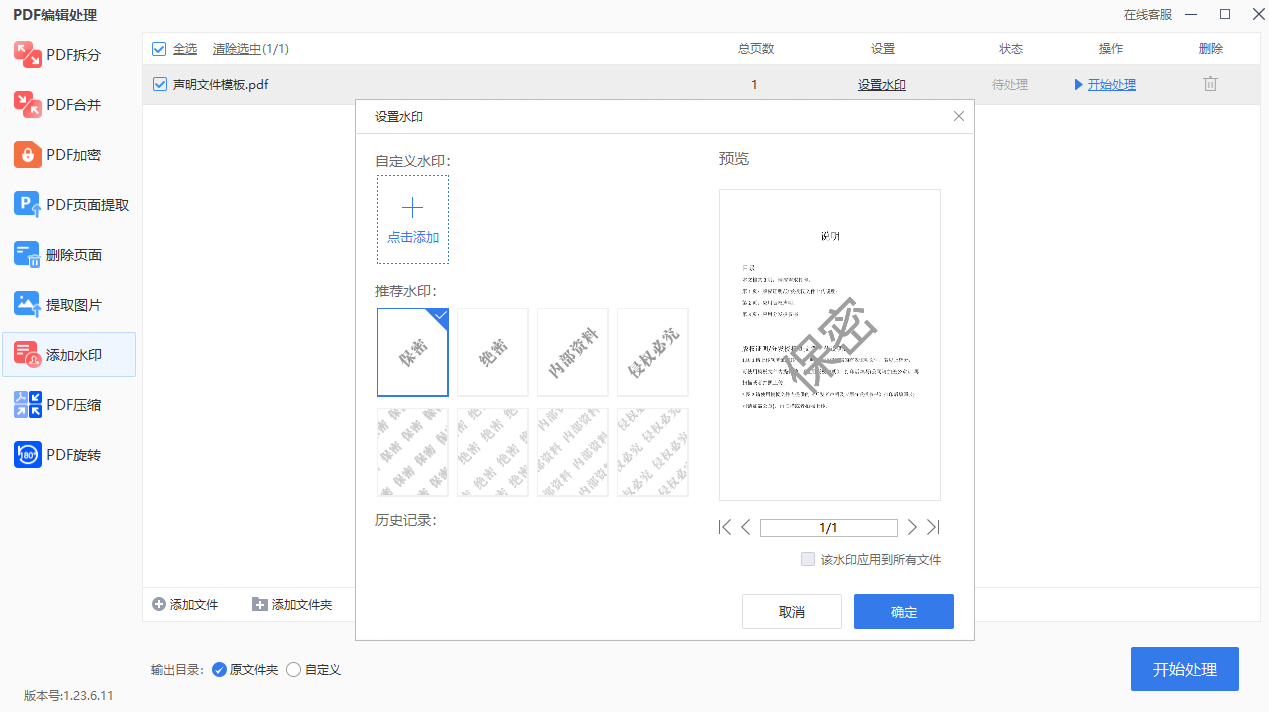Viewport: 1269px width, 712px height.
Task: Click the play triangle beside 开始处理 link
Action: [1079, 85]
